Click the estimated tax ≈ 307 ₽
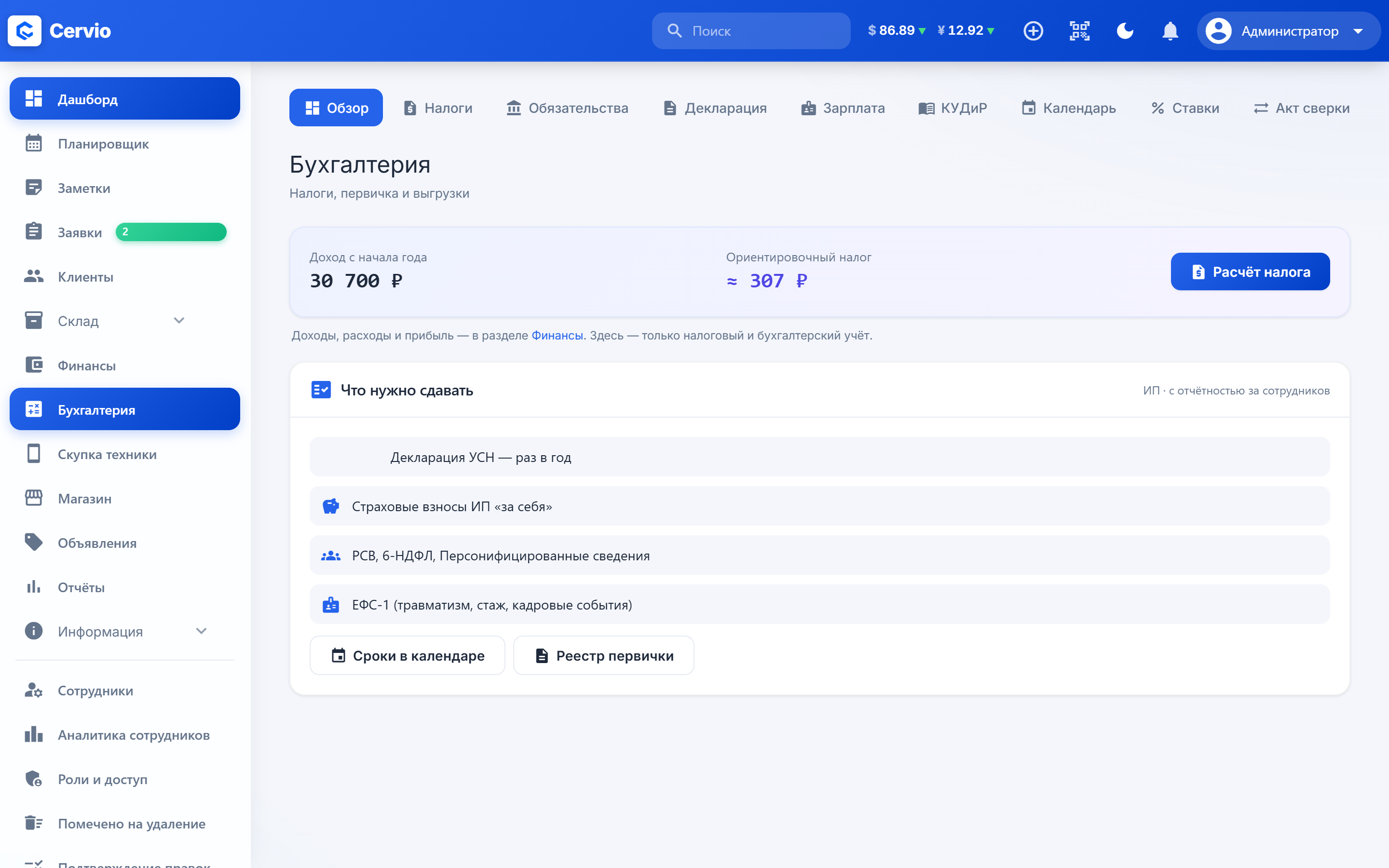Image resolution: width=1389 pixels, height=868 pixels. [767, 281]
